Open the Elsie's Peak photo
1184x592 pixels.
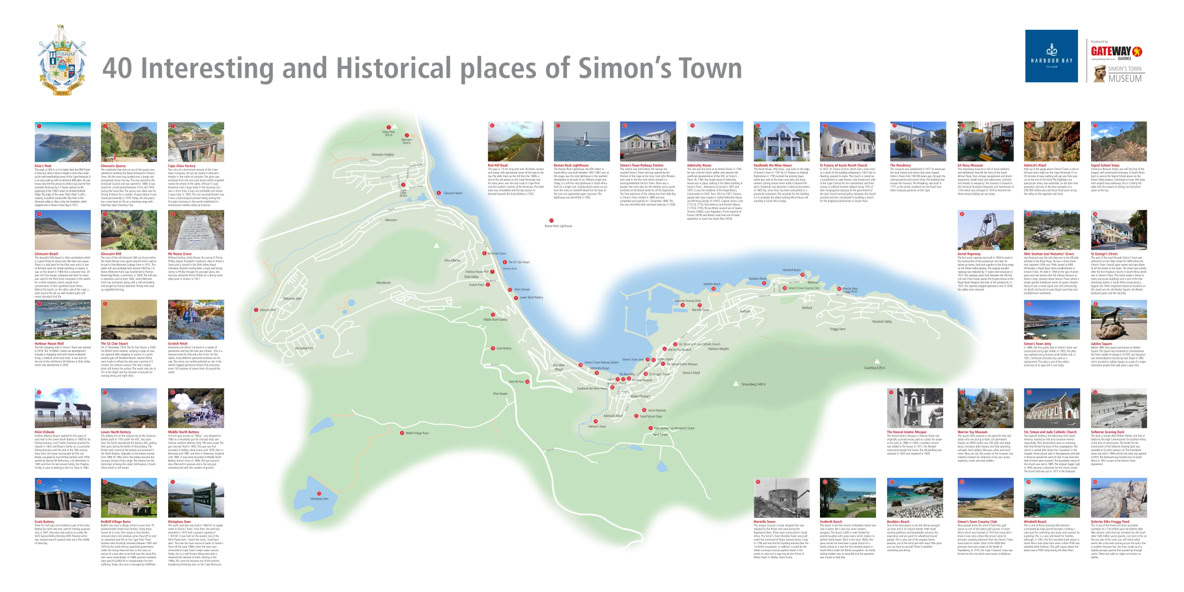62,143
